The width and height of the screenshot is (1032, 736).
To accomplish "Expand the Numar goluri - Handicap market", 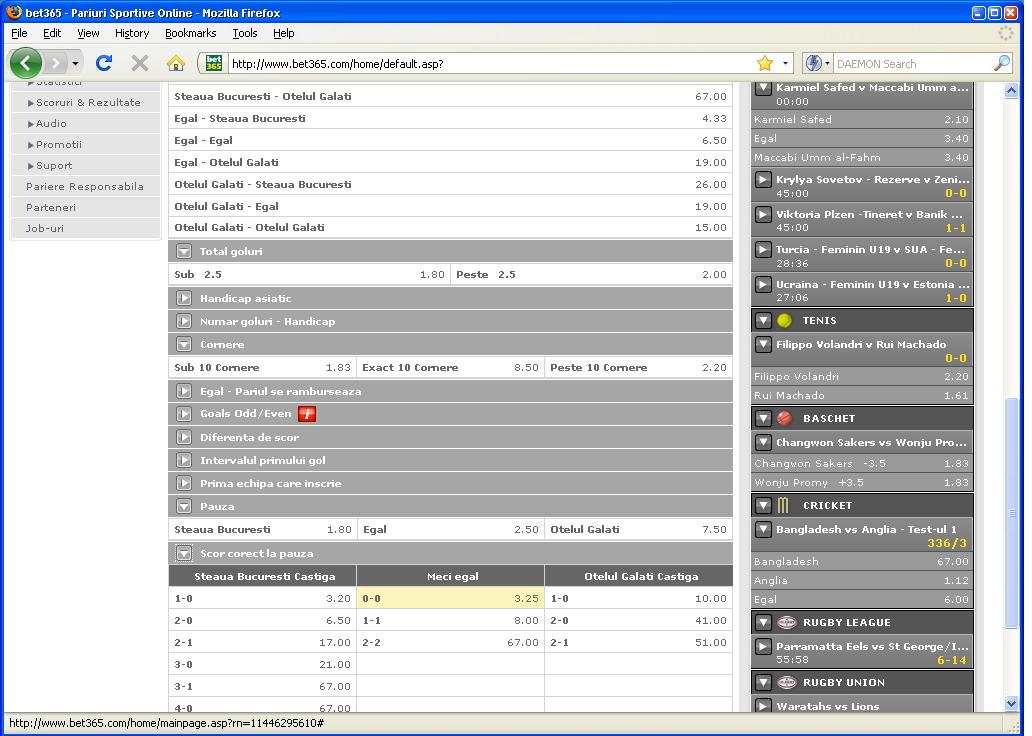I will (x=184, y=321).
